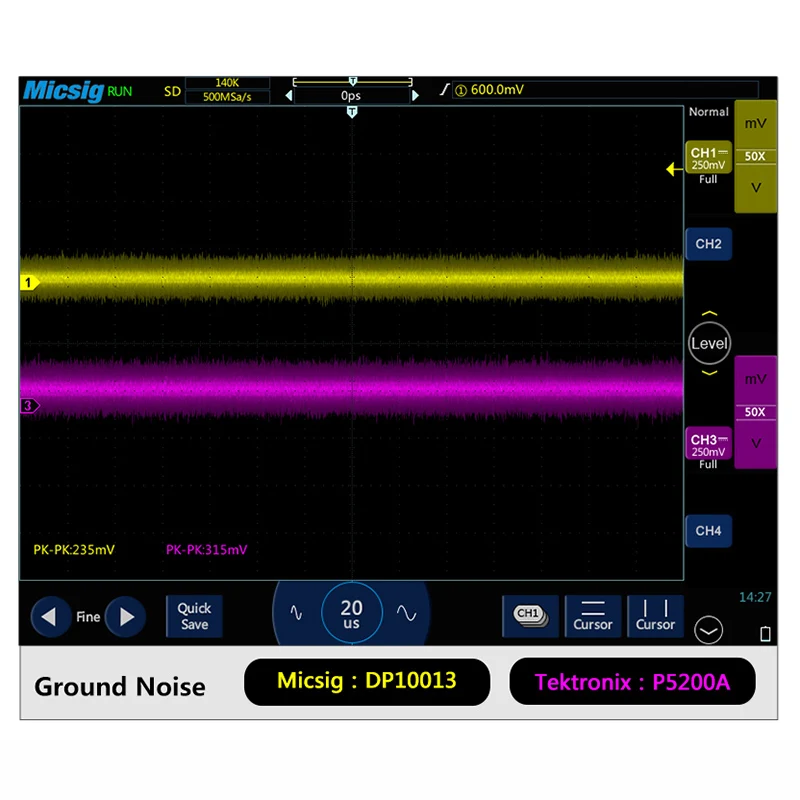Viewport: 800px width, 800px height.
Task: Tap the CH3 V scale button
Action: tap(756, 443)
